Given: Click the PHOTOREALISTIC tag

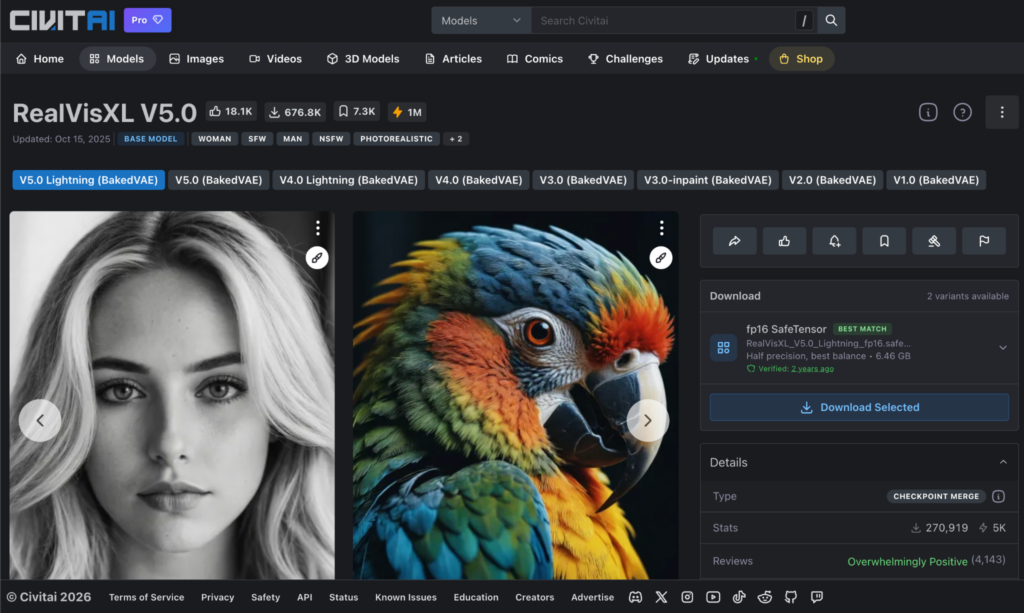Looking at the screenshot, I should [x=396, y=139].
